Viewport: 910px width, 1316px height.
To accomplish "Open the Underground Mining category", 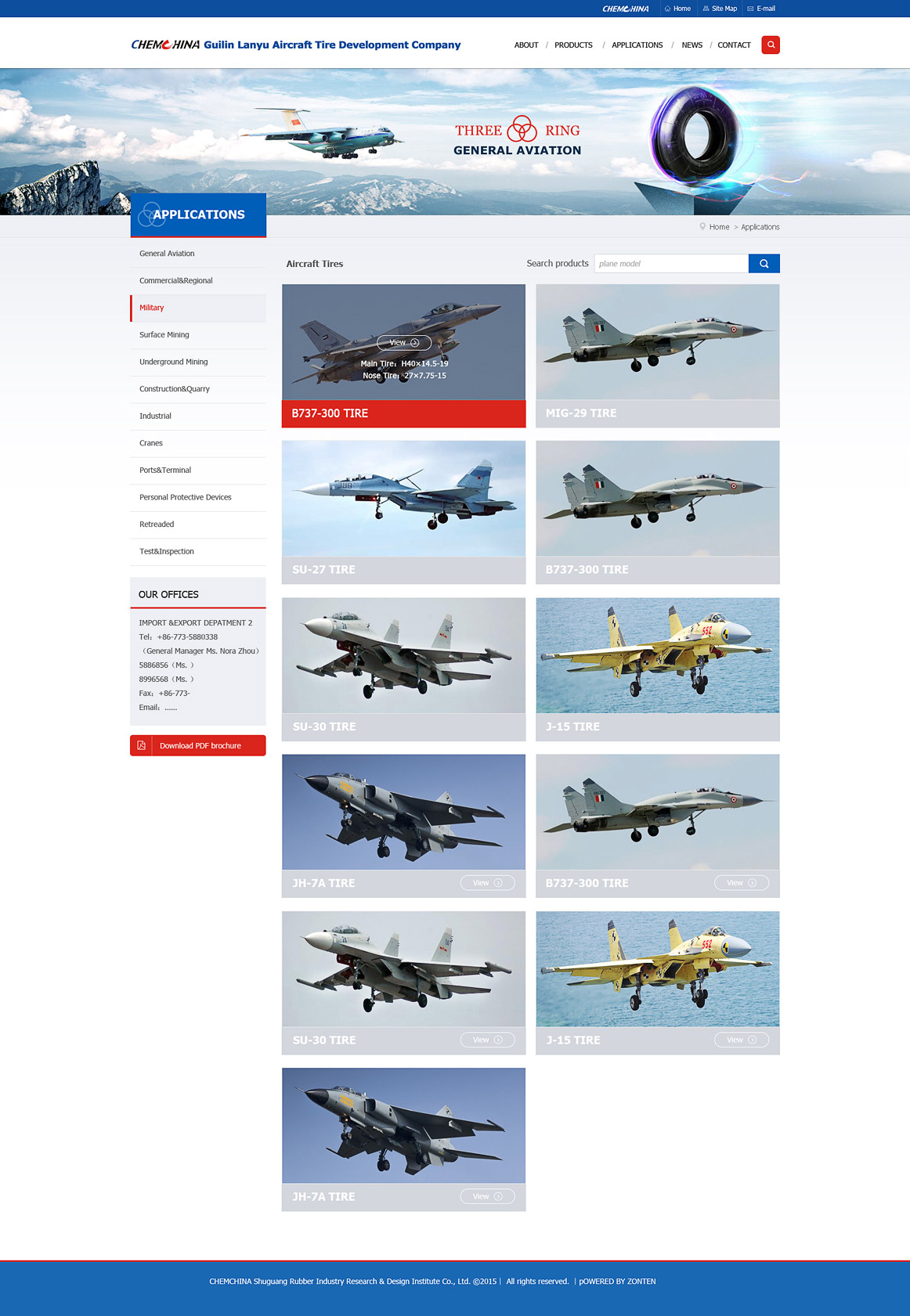I will [198, 362].
